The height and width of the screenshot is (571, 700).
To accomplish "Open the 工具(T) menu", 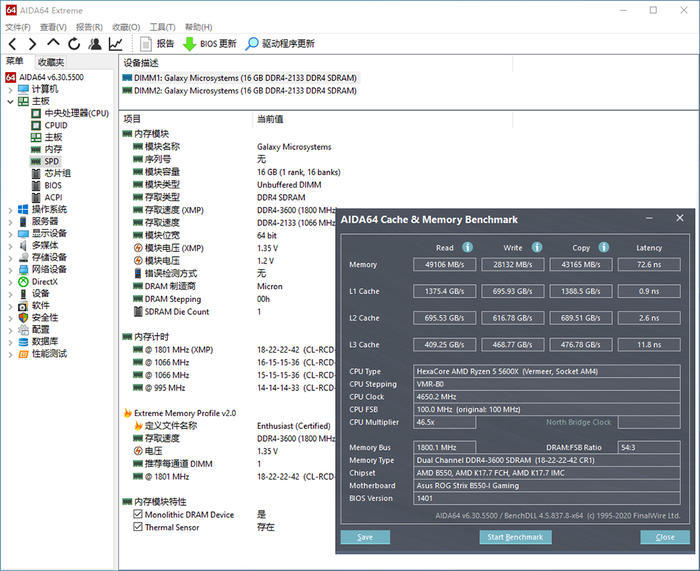I will (162, 27).
